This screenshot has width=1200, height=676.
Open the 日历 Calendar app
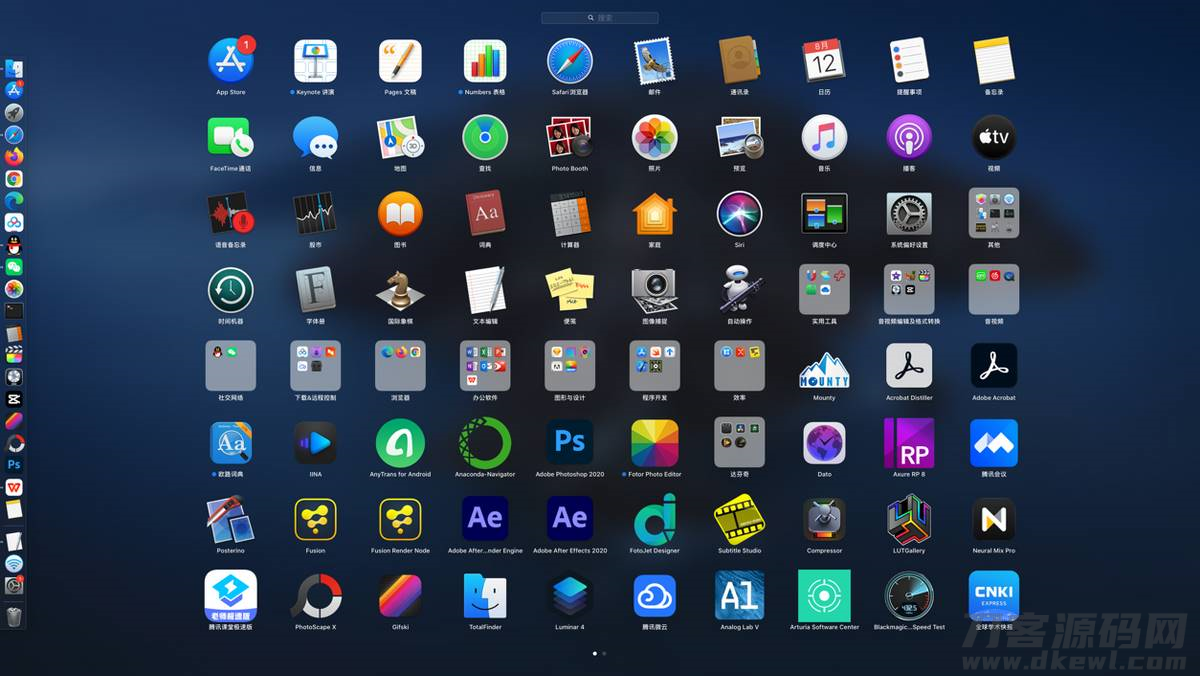824,61
